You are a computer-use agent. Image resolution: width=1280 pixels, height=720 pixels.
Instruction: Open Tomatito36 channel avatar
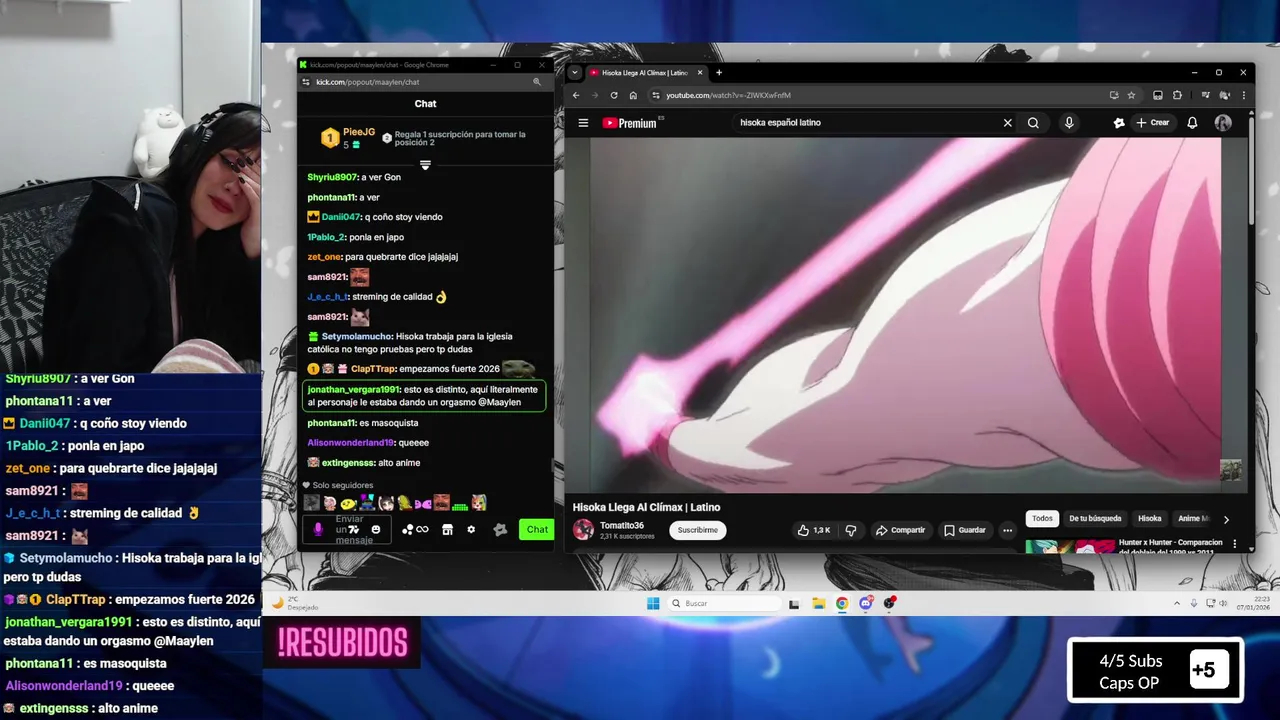pos(583,530)
